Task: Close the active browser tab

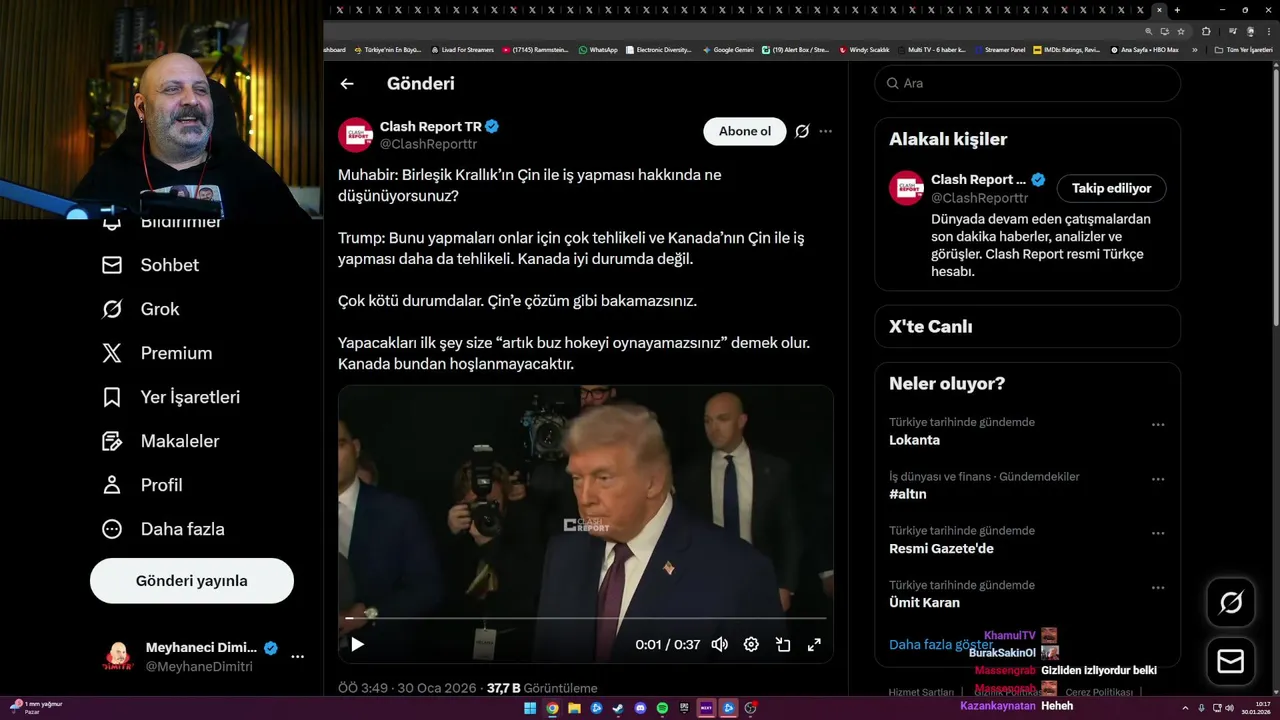Action: click(1159, 10)
